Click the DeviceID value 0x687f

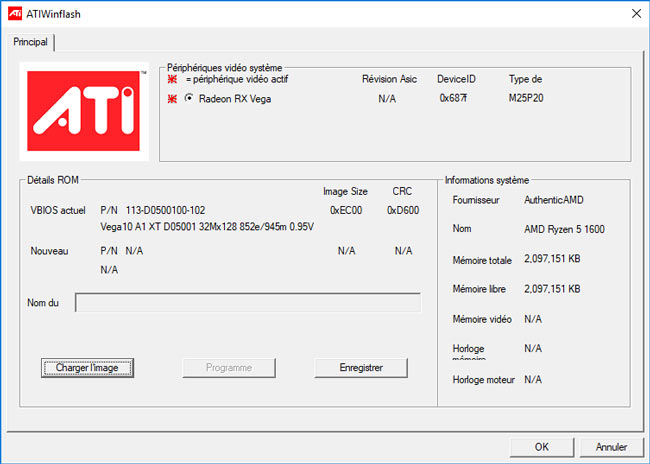click(x=453, y=98)
